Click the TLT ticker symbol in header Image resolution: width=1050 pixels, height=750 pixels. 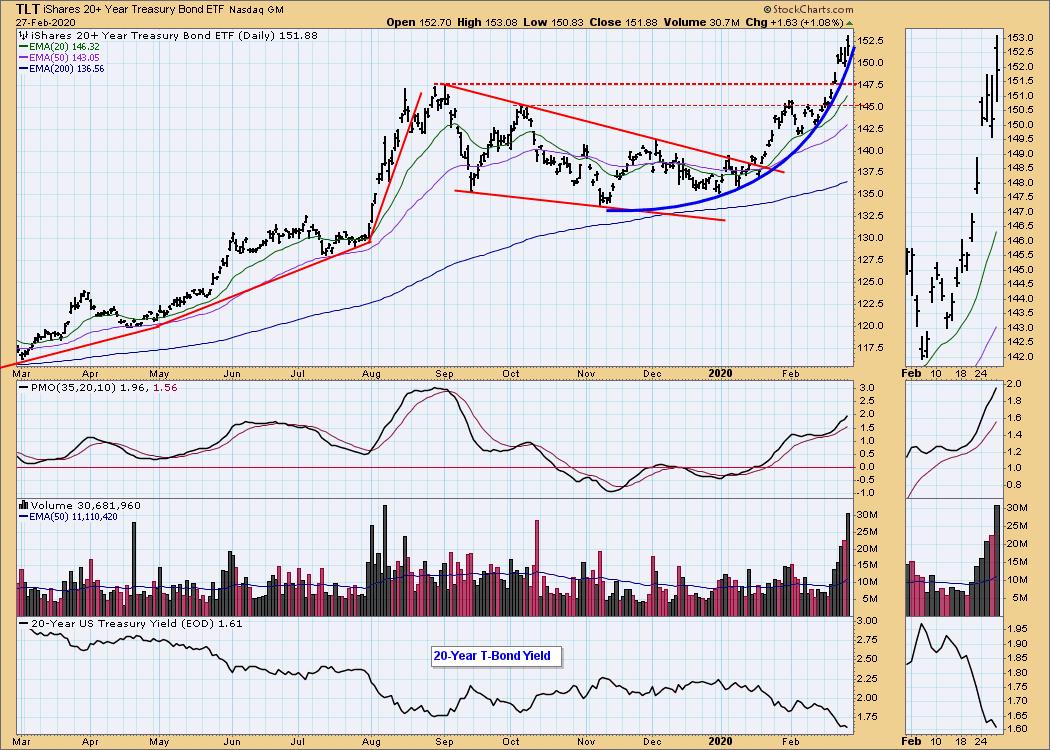tap(30, 9)
